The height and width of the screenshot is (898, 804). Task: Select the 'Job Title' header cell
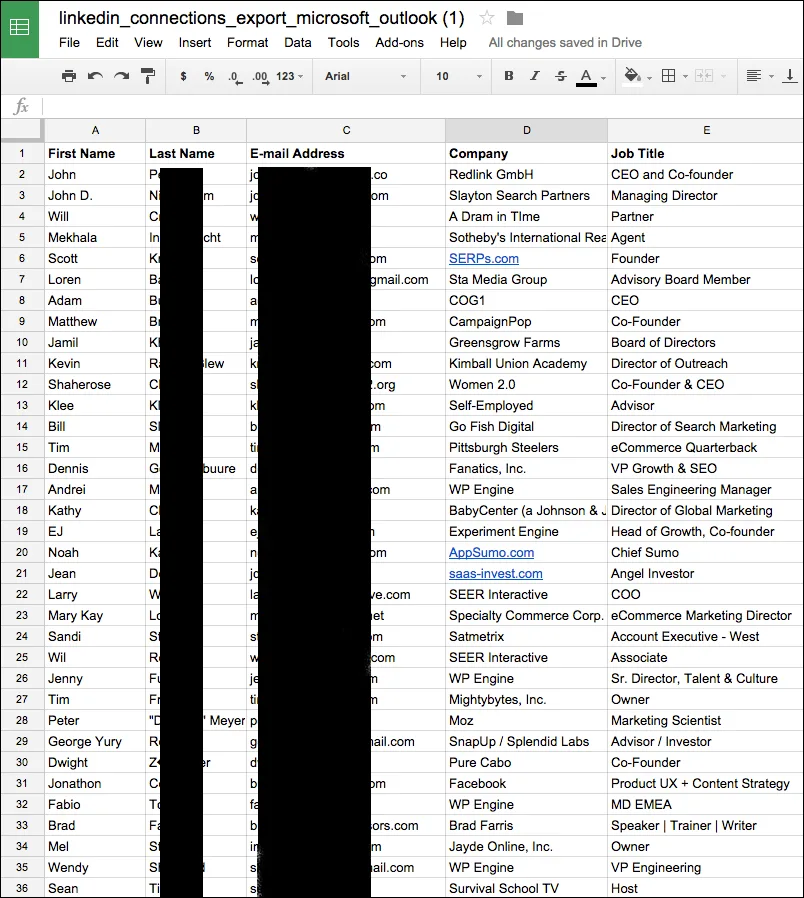[706, 153]
